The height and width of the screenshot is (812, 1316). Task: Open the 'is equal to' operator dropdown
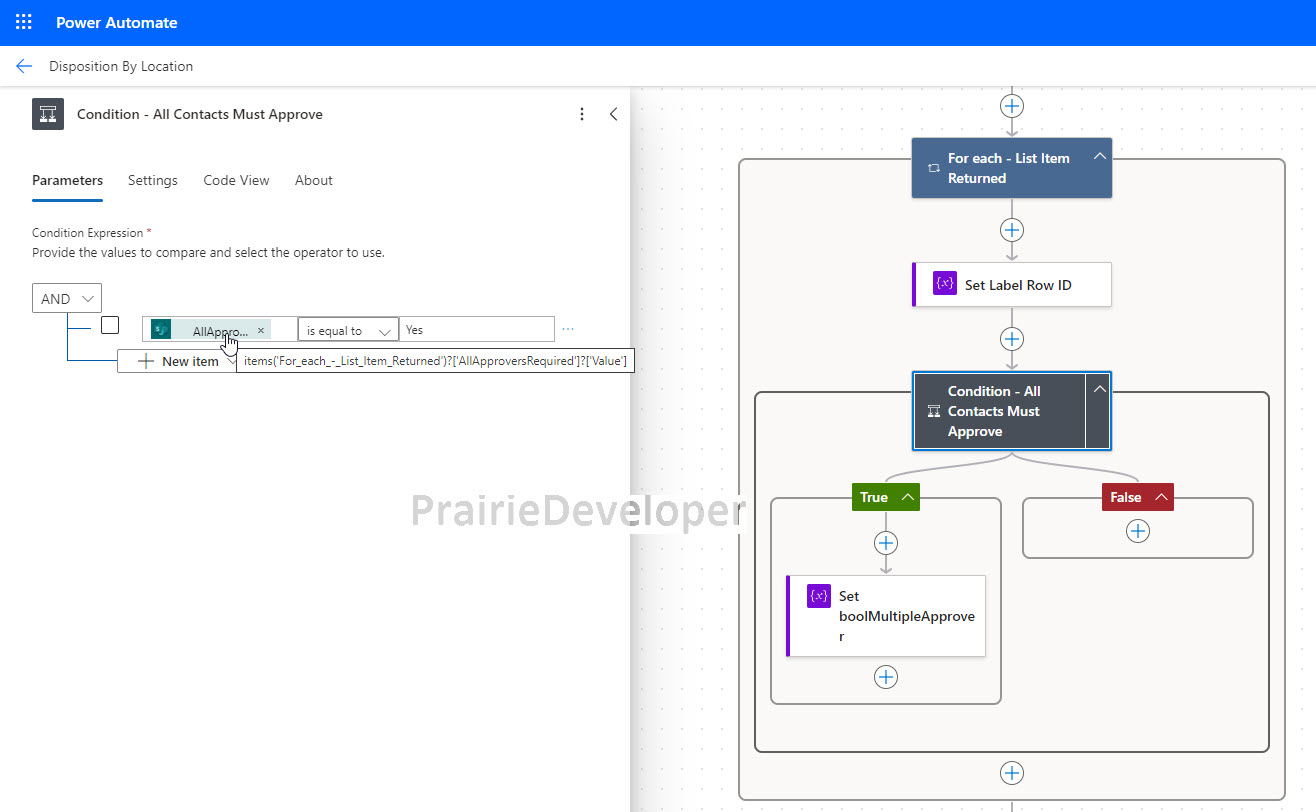click(x=348, y=330)
